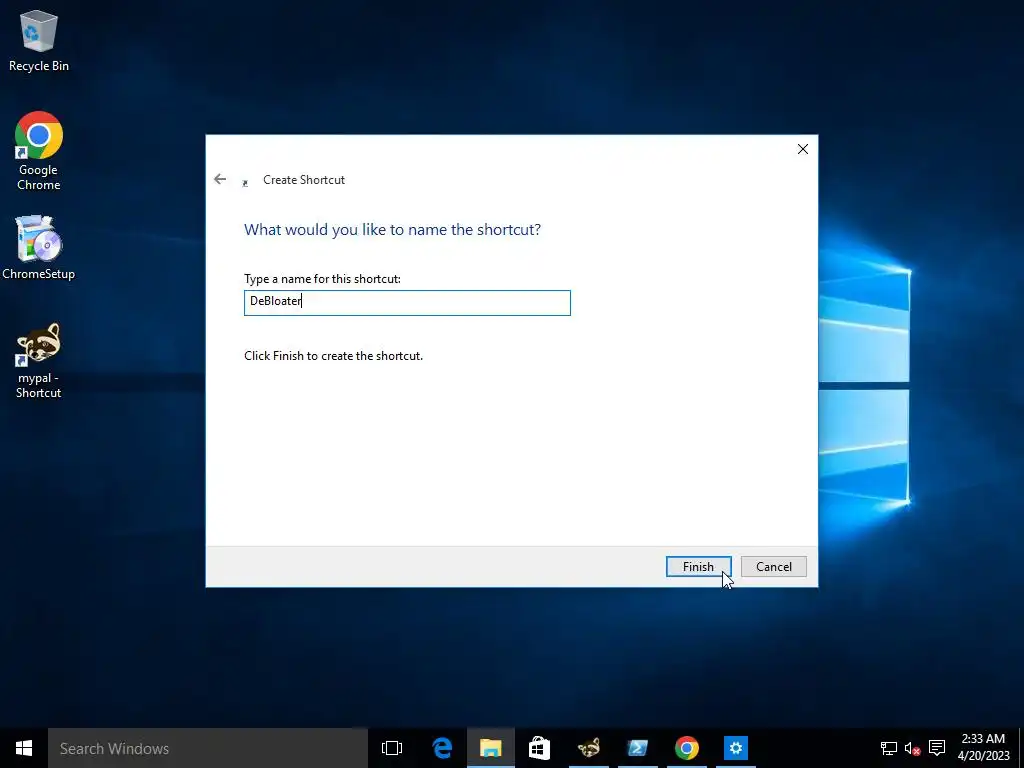This screenshot has width=1024, height=768.
Task: Select the Google Chrome desktop shortcut
Action: click(39, 152)
